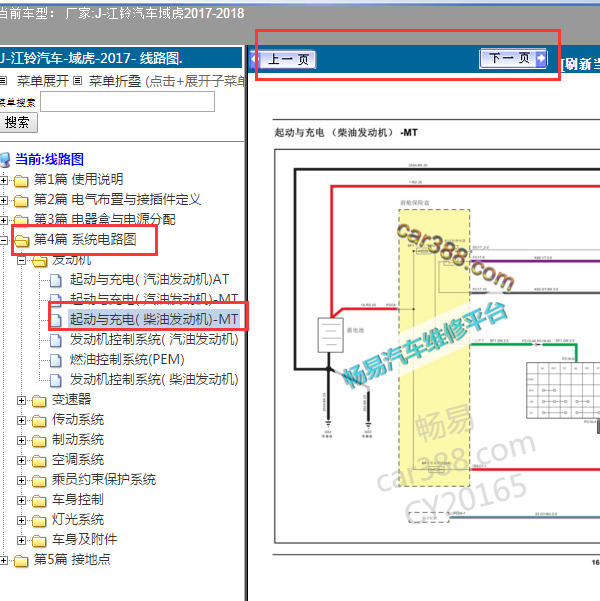Screen dimensions: 600x601
Task: Open 起动与充电(汽油发动机)-MT diagram
Action: [154, 299]
